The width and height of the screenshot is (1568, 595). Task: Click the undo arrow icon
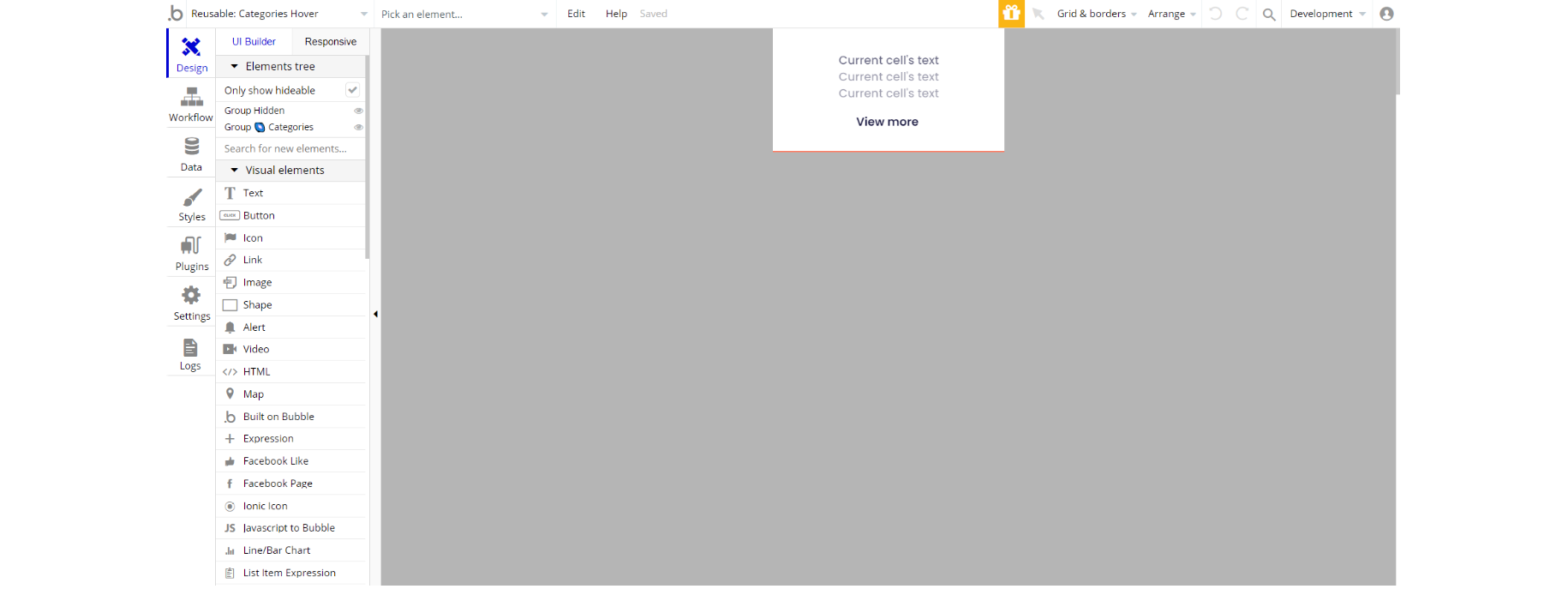pos(1215,14)
